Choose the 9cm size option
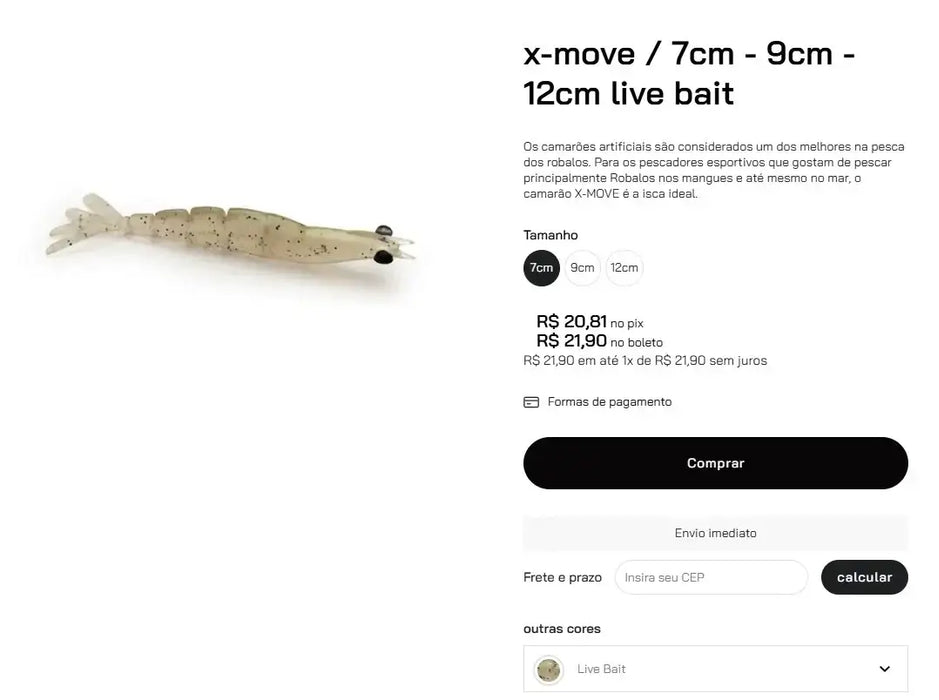Screen dimensions: 939x700 click(582, 268)
